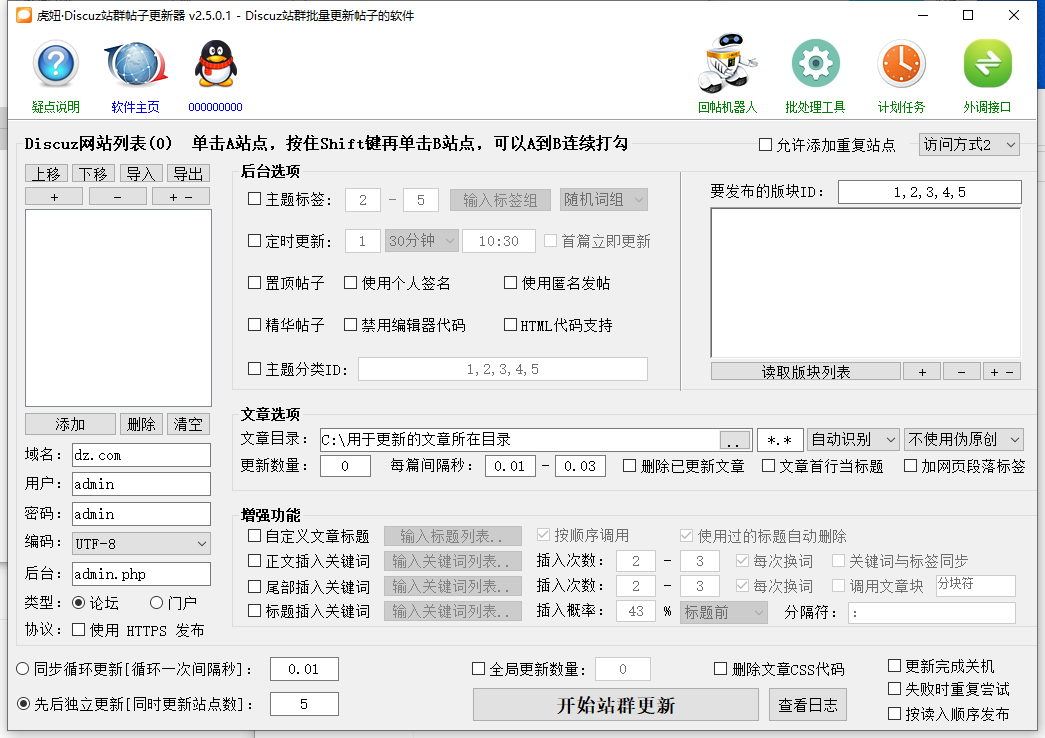
Task: Enable 允许添加重复站点 checkbox
Action: click(x=766, y=145)
